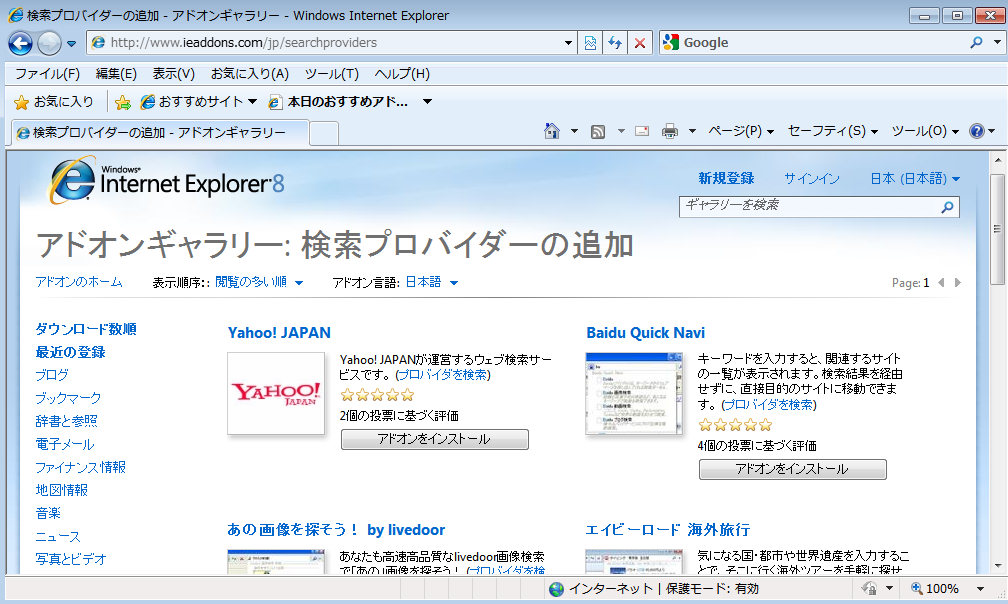The height and width of the screenshot is (604, 1008).
Task: Click the Back navigation arrow
Action: pos(20,43)
